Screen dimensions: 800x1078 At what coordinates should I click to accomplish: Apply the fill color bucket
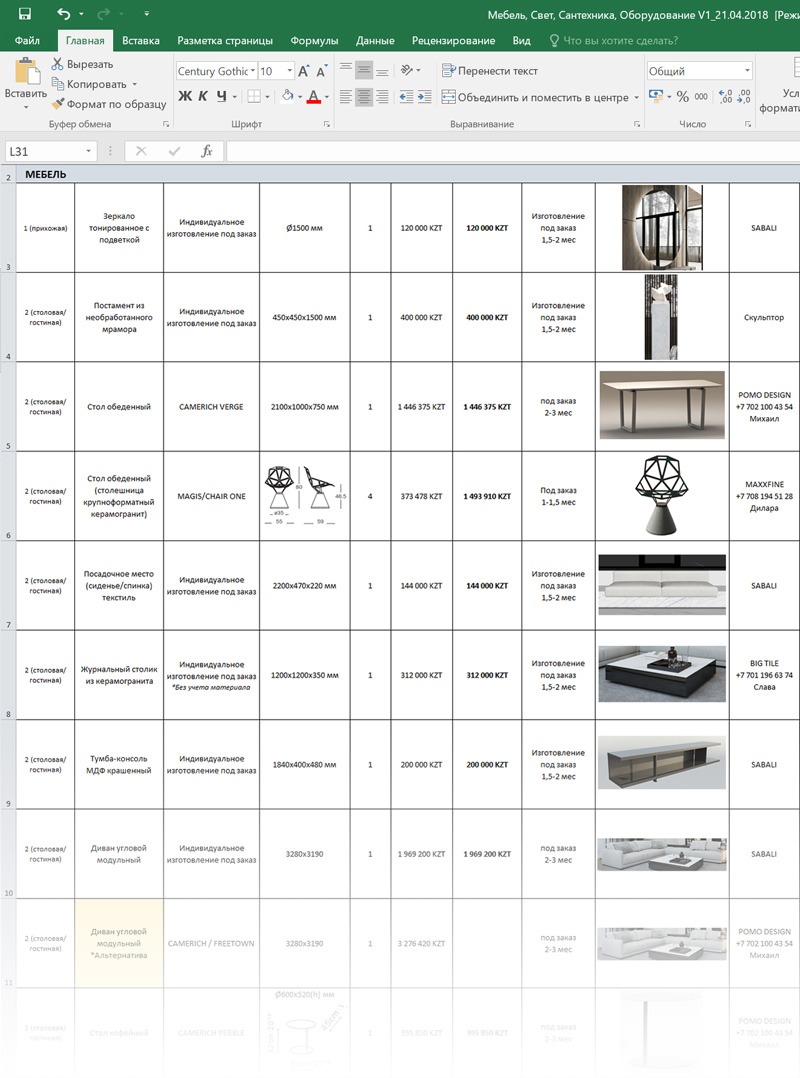coord(287,96)
